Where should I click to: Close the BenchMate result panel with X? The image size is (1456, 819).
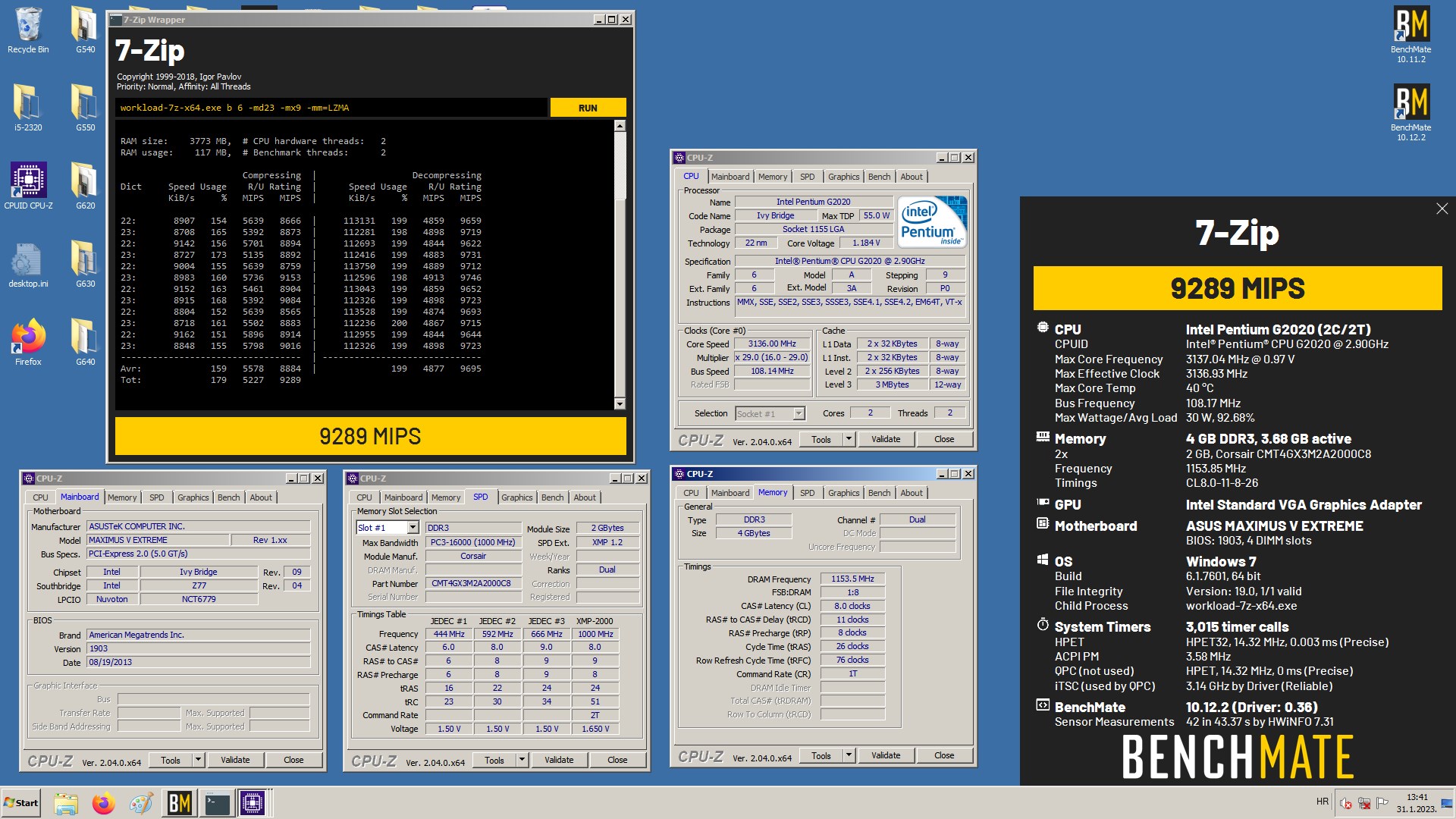(x=1442, y=209)
